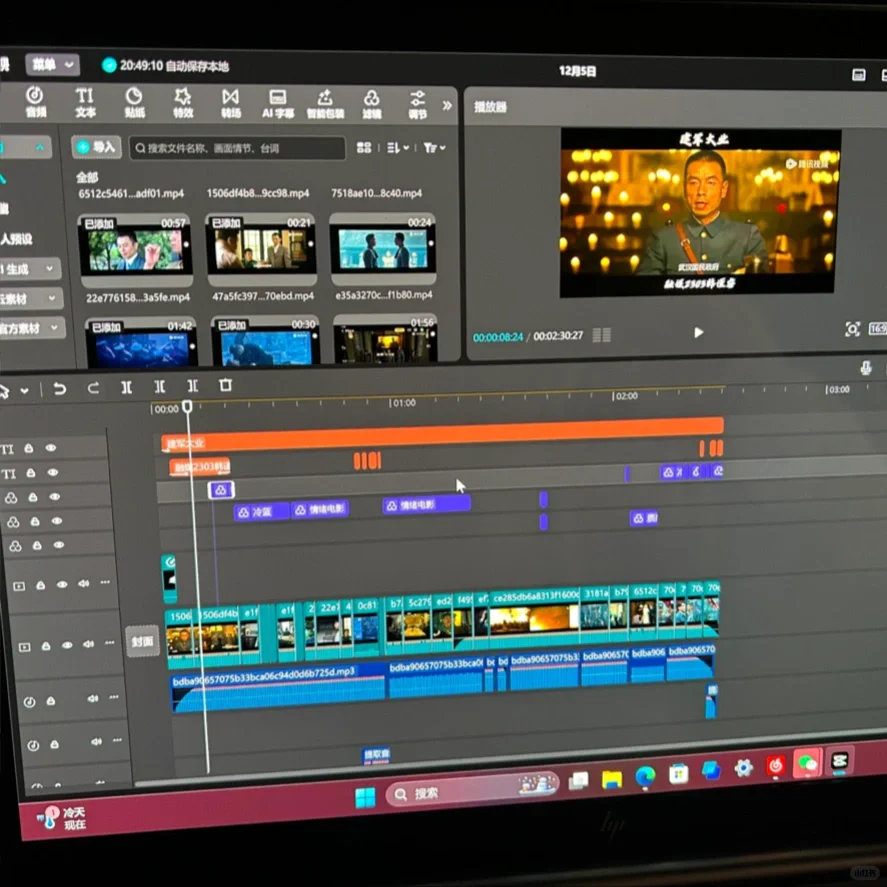
Task: Click the Undo arrow
Action: (59, 389)
